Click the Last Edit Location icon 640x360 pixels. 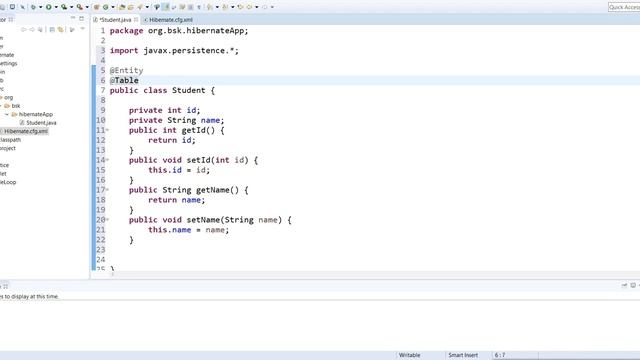[x=240, y=7]
